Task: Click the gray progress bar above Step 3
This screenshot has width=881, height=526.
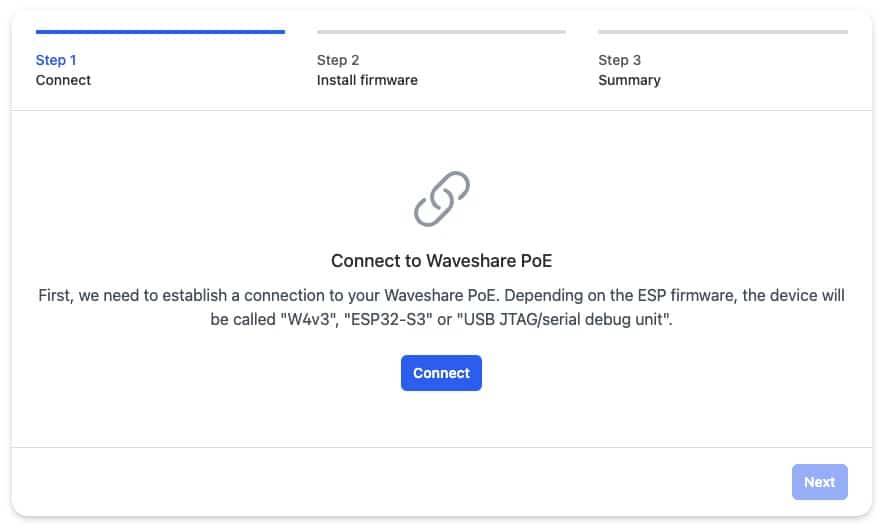Action: tap(722, 32)
